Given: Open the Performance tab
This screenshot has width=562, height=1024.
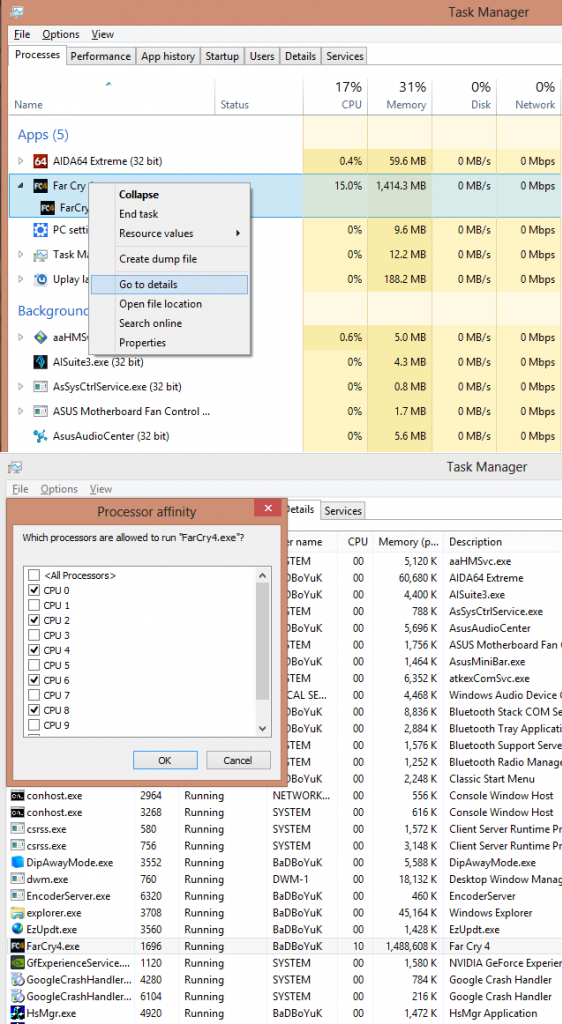Looking at the screenshot, I should [101, 56].
